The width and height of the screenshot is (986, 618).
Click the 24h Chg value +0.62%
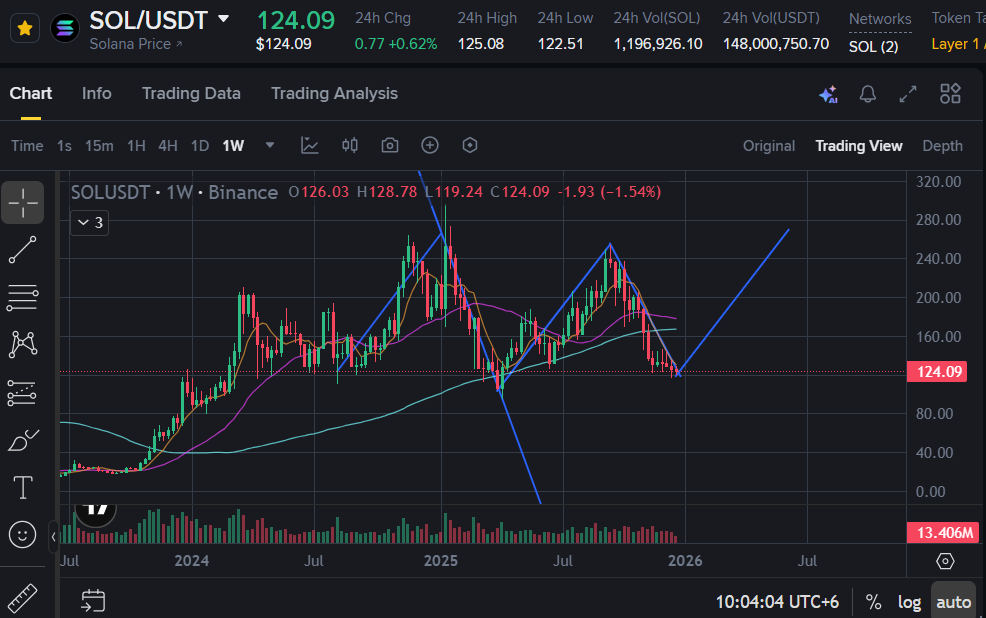(x=413, y=44)
